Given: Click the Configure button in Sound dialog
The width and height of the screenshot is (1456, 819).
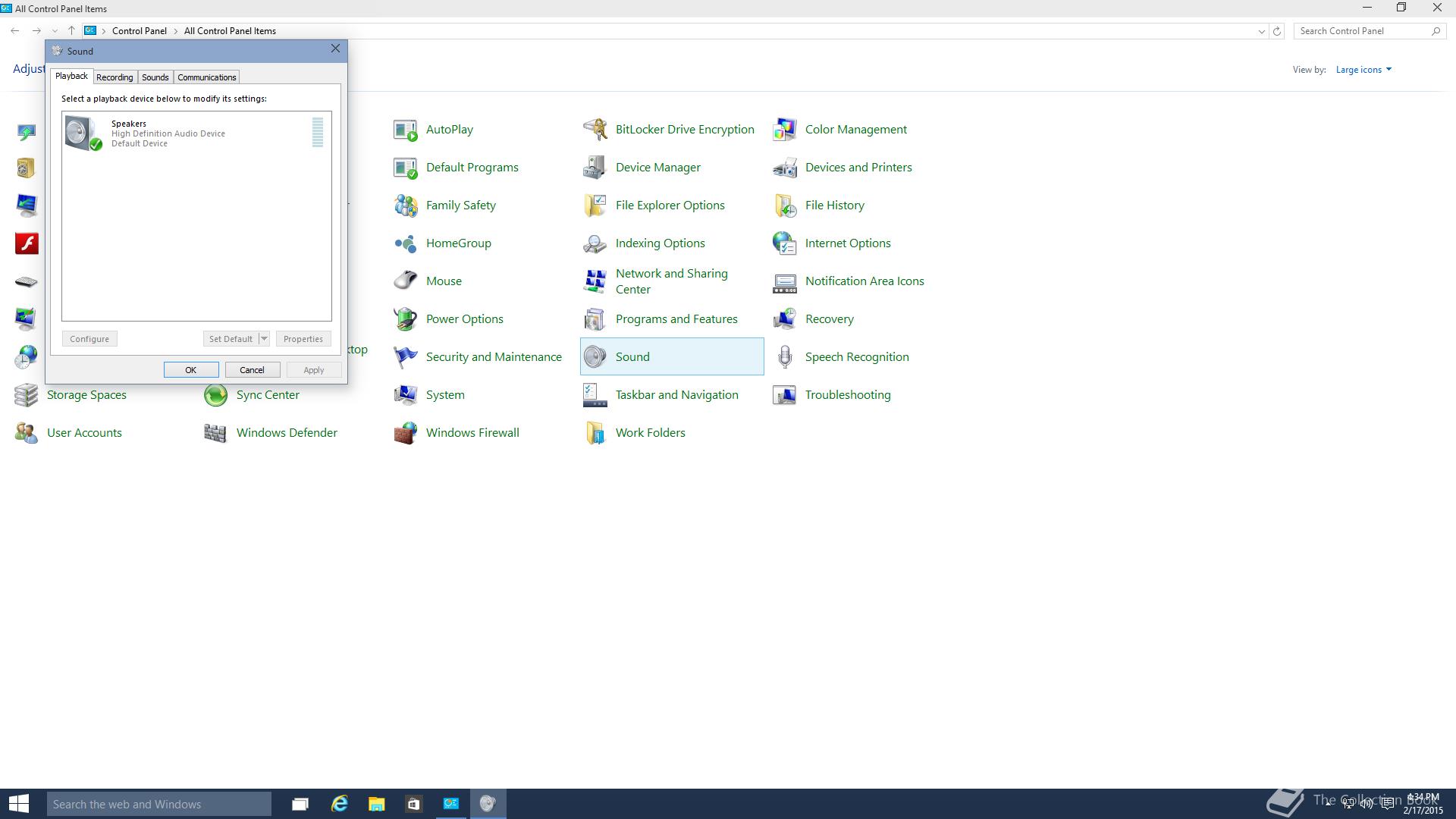Looking at the screenshot, I should [x=89, y=339].
